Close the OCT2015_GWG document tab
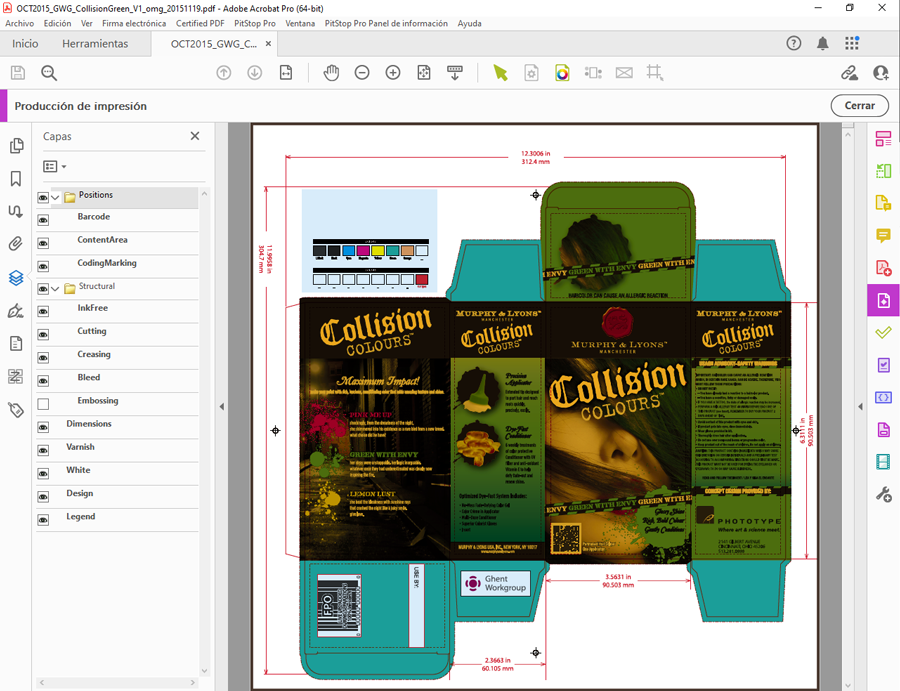900x691 pixels. tap(268, 44)
